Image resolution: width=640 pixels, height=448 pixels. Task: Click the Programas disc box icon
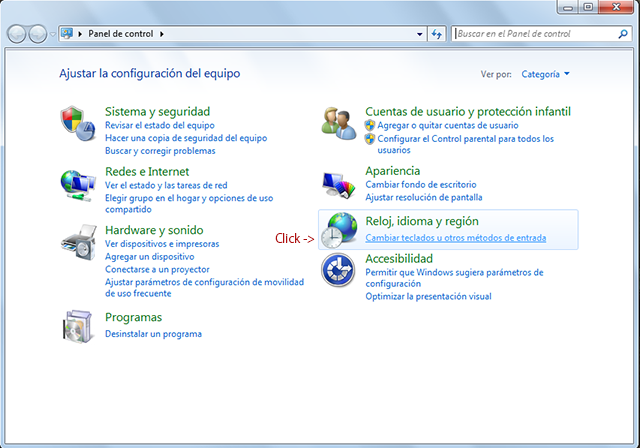(77, 326)
